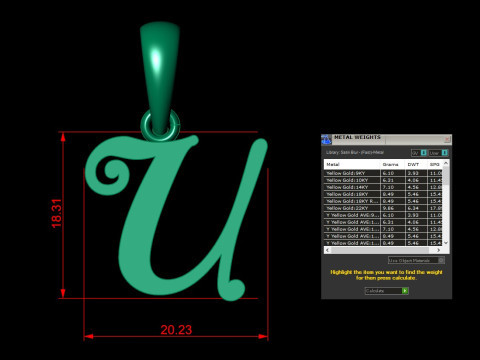Viewport: 480px width, 360px height.
Task: Click the vertical scrollbar thumb in list
Action: click(x=446, y=175)
